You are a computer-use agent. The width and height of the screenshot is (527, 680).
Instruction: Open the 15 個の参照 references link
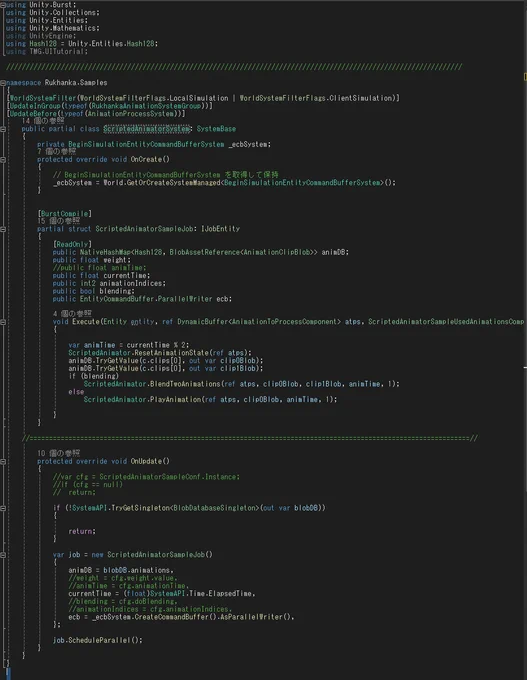click(x=58, y=221)
